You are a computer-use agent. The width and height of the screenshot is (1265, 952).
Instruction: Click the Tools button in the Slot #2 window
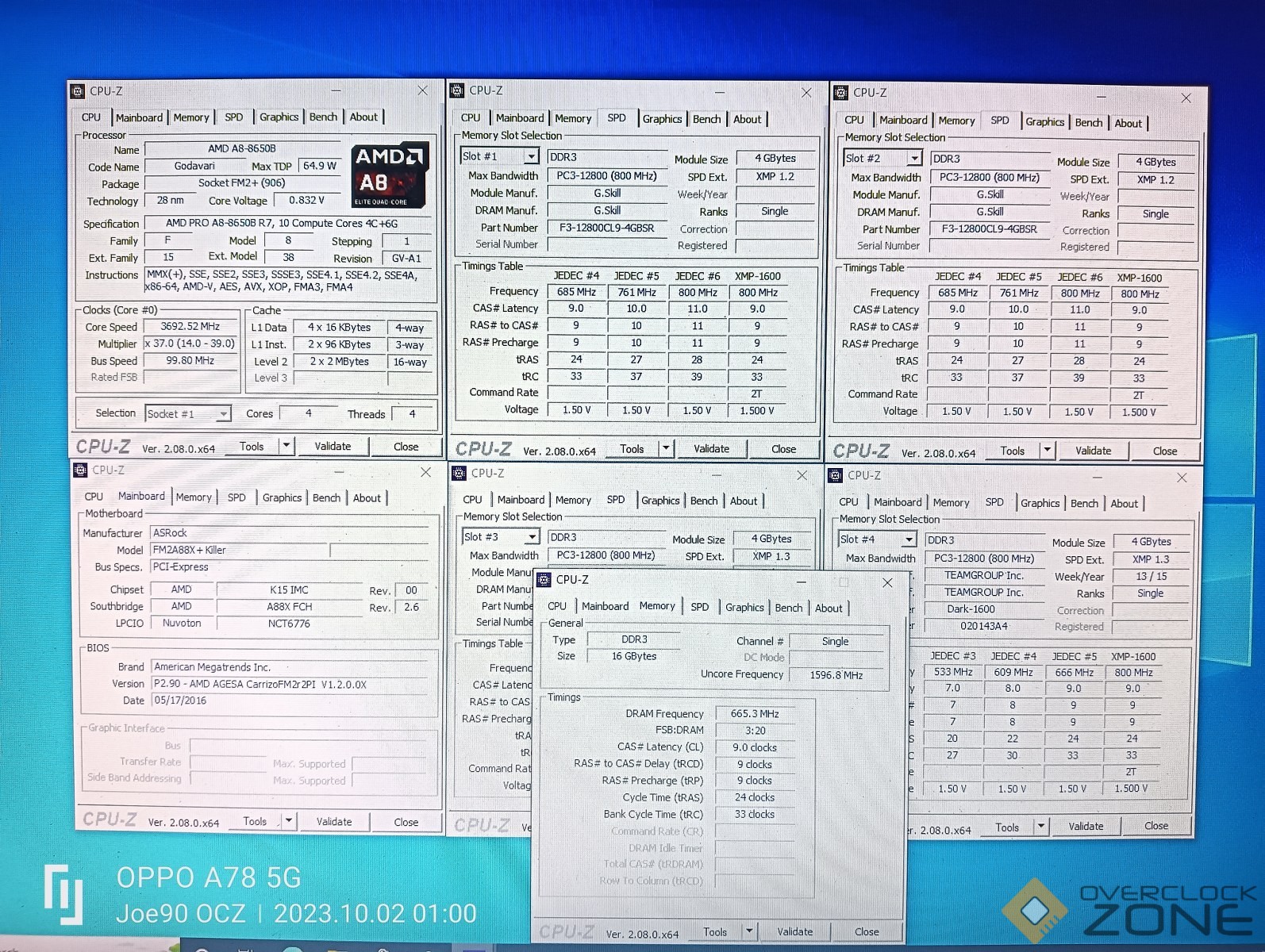[1012, 451]
